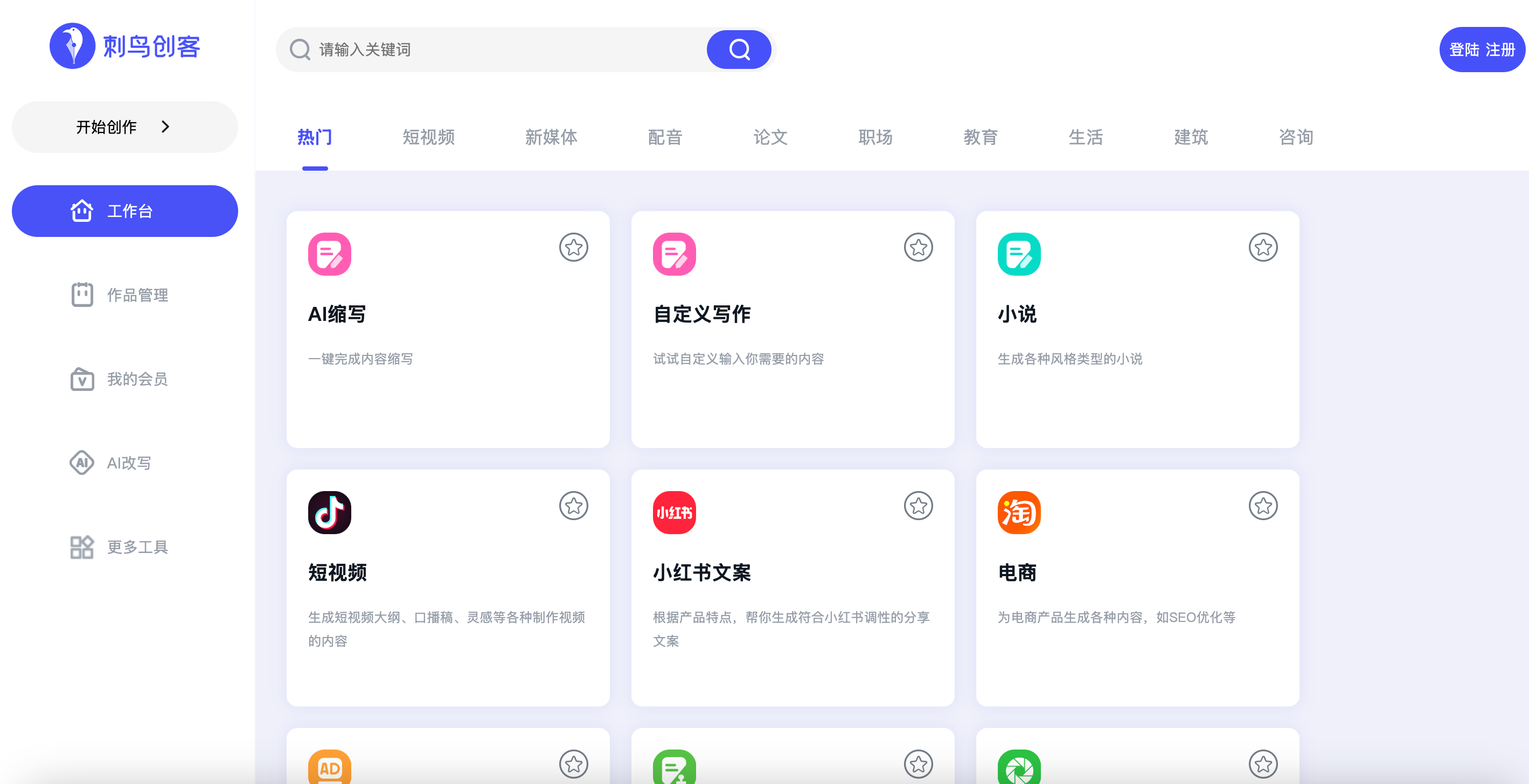Open the 电商 Taobao orange icon
This screenshot has height=784, width=1529.
(x=1019, y=513)
